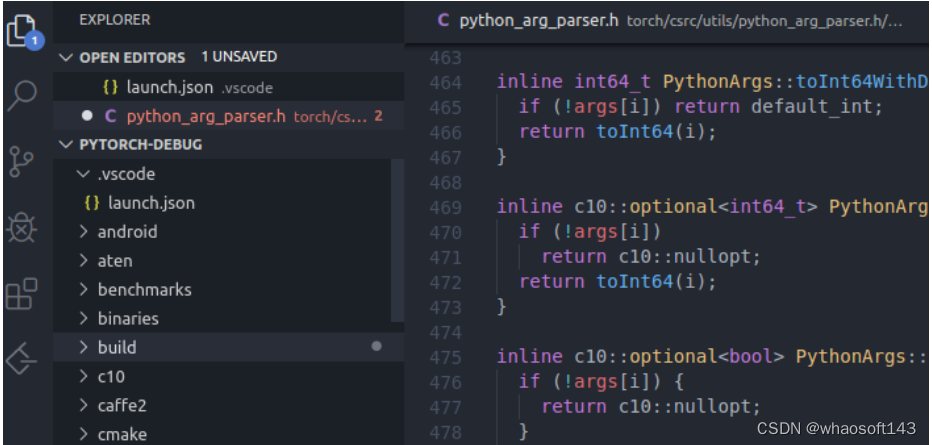The height and width of the screenshot is (445, 932).
Task: Click the JSON braces icon in .vscode folder
Action: click(92, 203)
